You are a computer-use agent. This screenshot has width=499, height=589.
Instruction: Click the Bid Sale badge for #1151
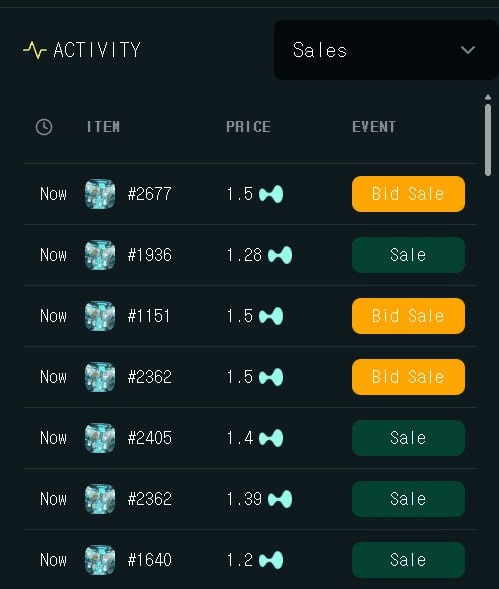[x=408, y=316]
